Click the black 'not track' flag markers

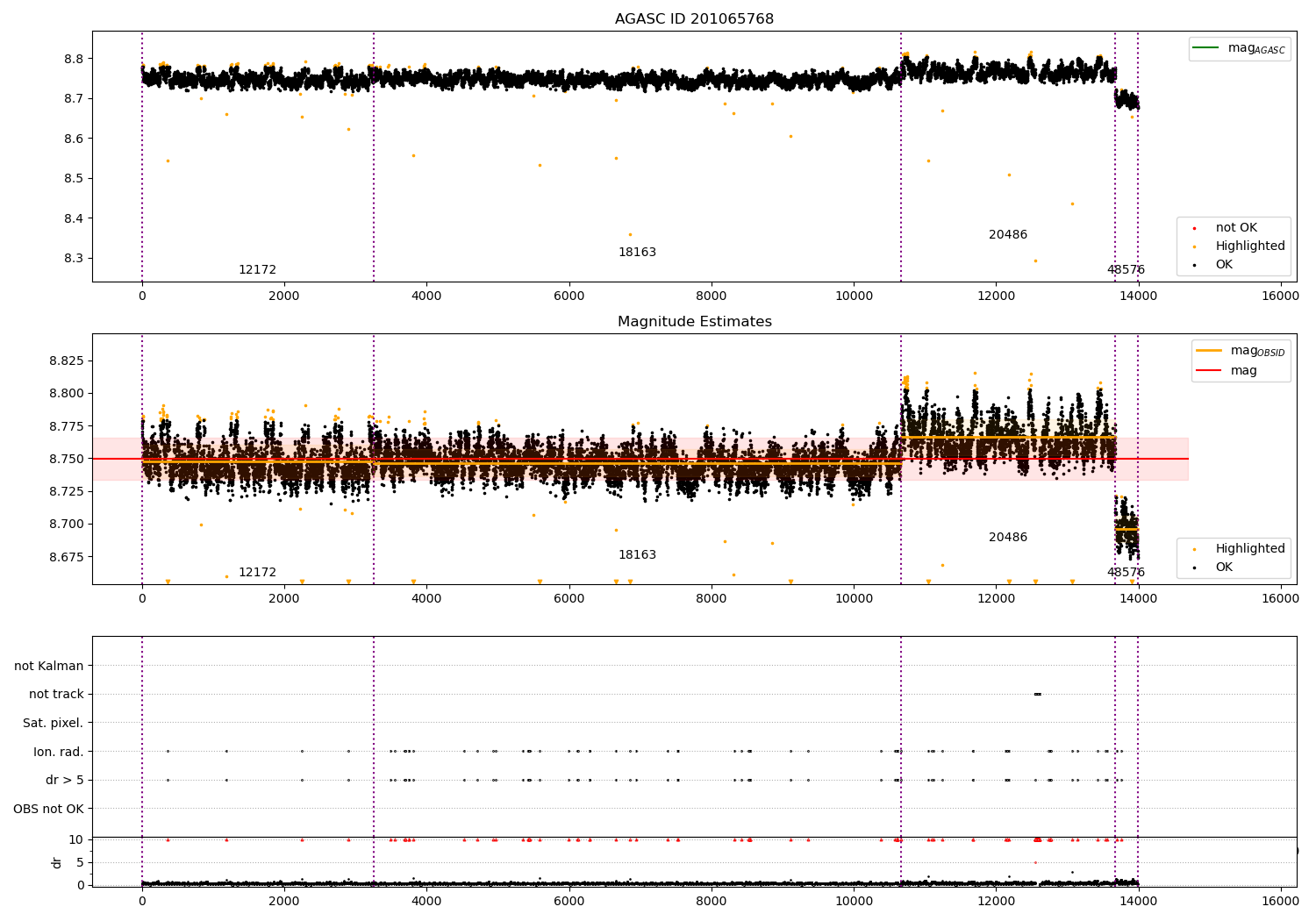tap(1038, 694)
